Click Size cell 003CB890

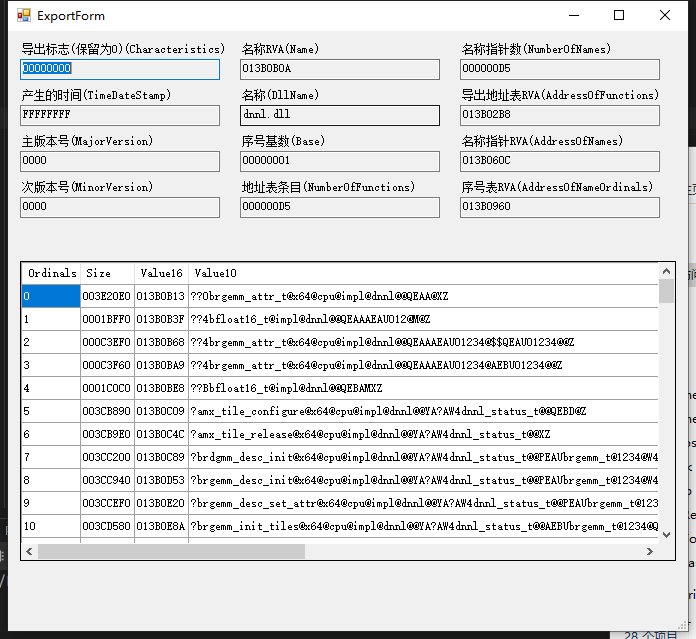107,411
